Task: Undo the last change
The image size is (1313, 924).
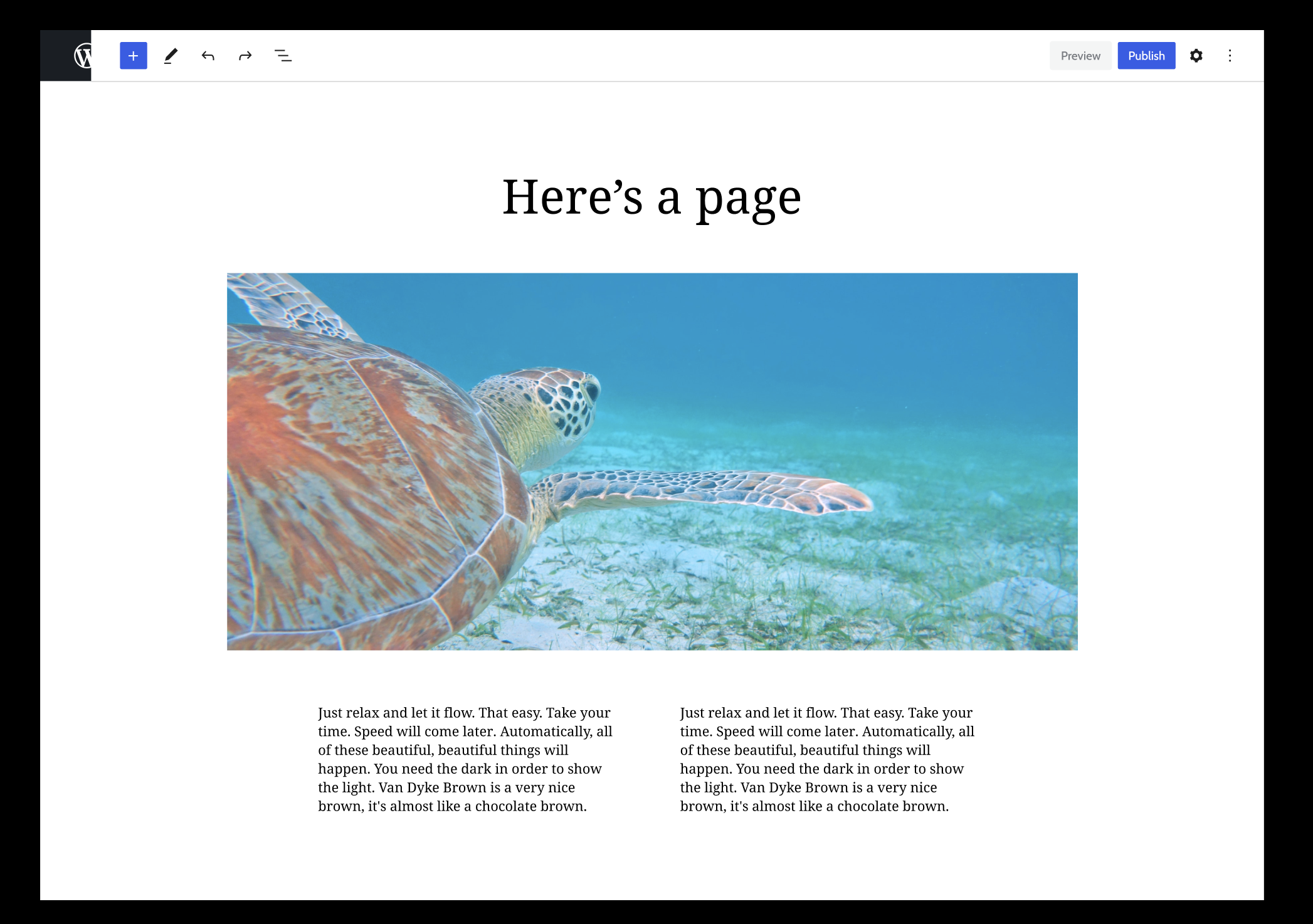Action: click(208, 56)
